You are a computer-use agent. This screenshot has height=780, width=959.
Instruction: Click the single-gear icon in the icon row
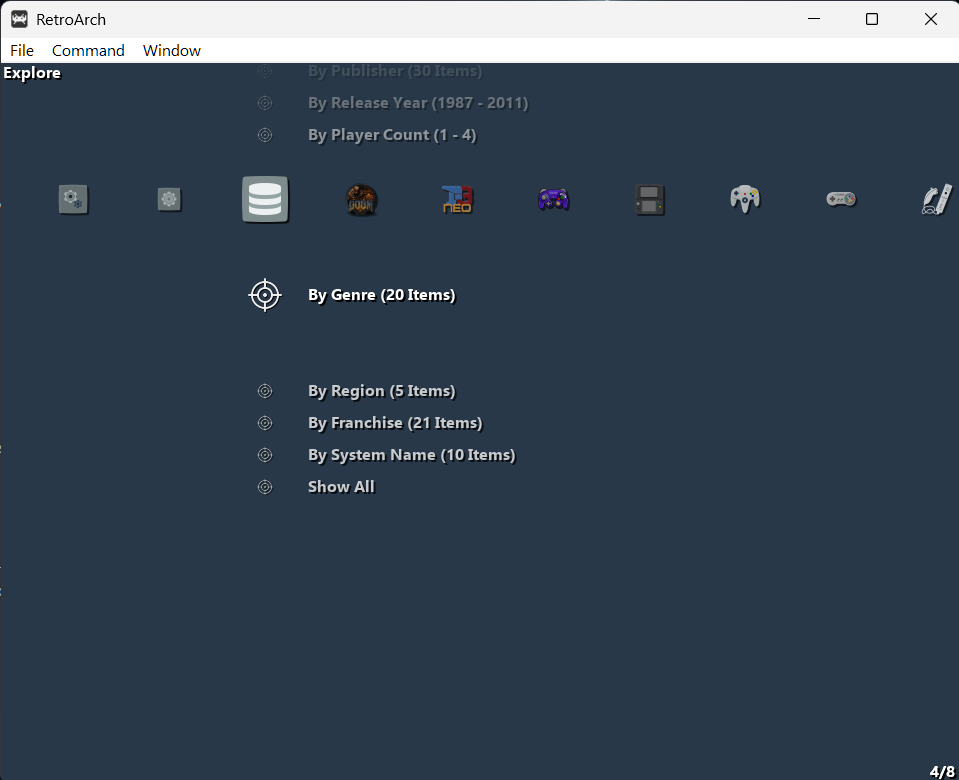(169, 200)
